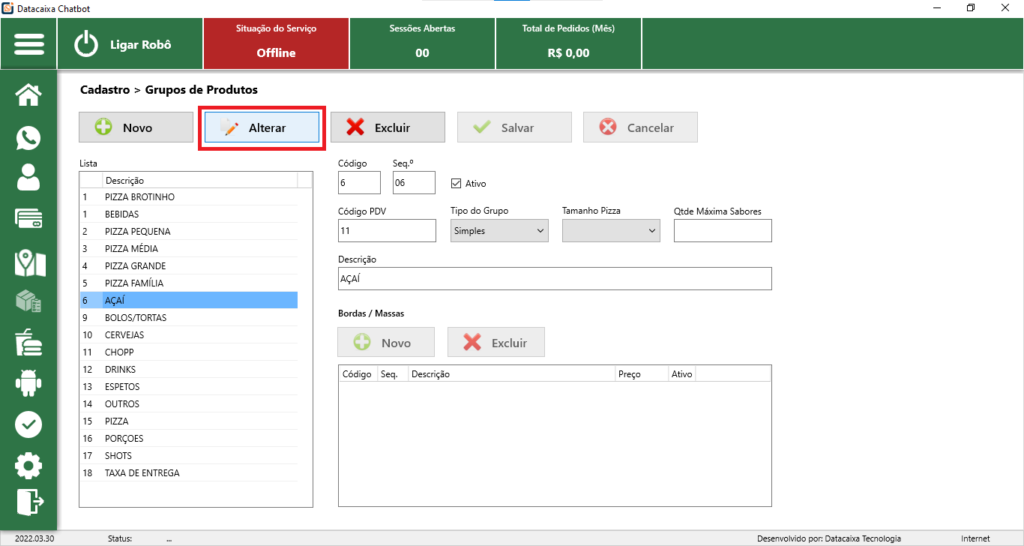Click the top Novo button
The image size is (1024, 546).
136,128
